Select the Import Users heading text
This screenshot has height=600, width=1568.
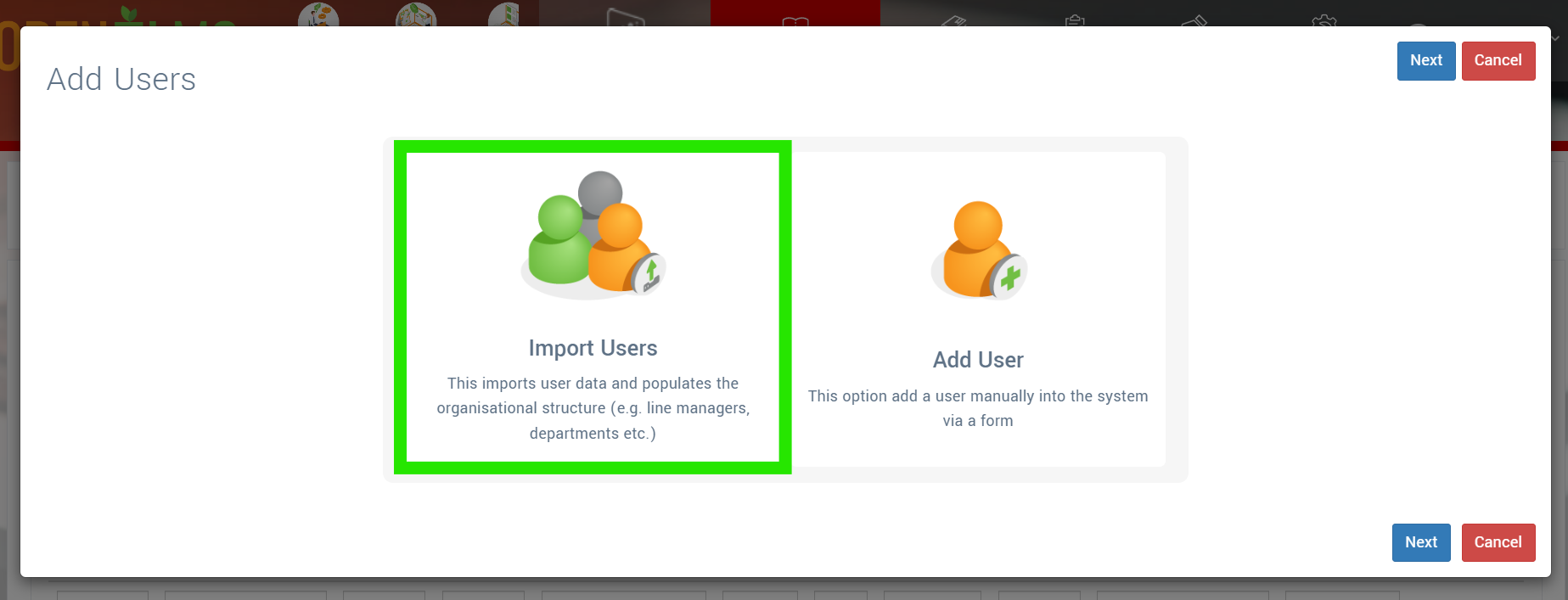click(x=593, y=348)
